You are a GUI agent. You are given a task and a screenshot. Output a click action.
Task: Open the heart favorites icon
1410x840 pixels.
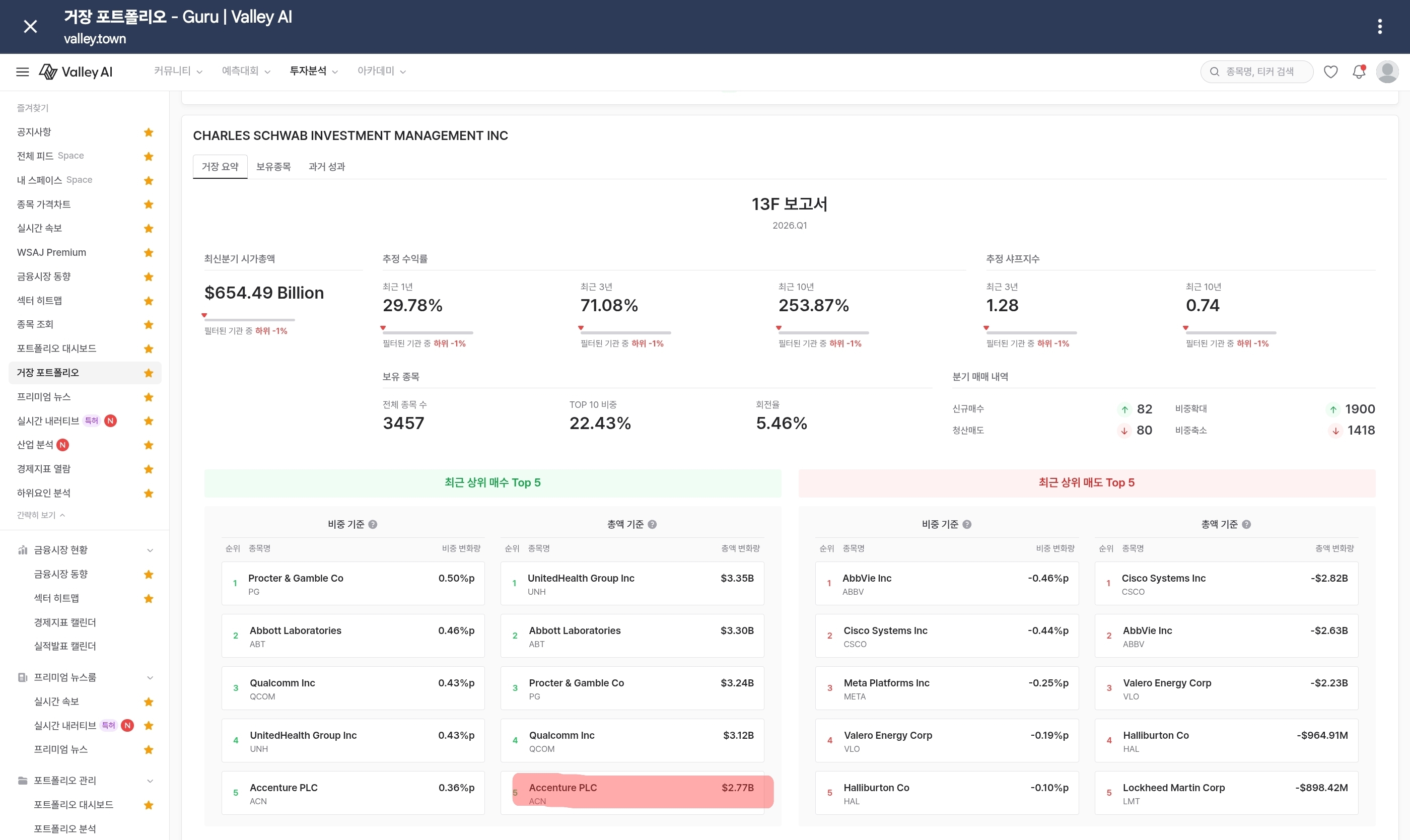pos(1331,72)
